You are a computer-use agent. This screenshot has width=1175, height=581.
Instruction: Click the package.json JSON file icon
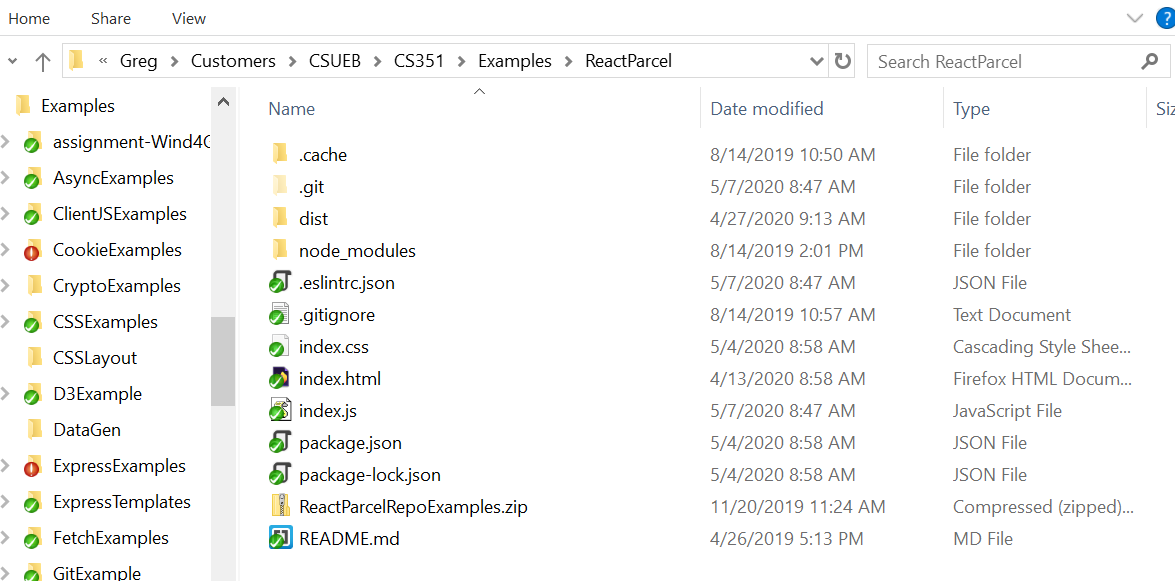click(x=280, y=442)
